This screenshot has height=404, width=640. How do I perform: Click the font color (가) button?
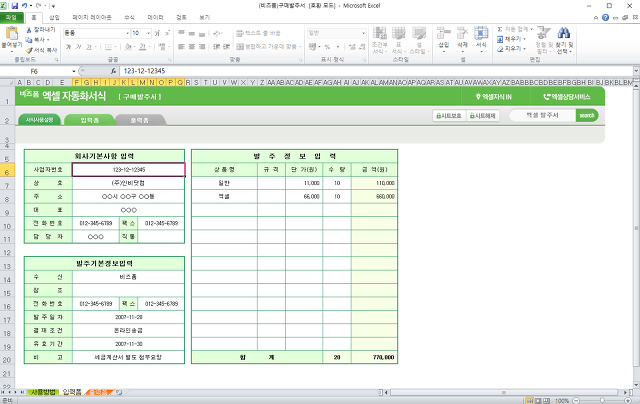142,47
